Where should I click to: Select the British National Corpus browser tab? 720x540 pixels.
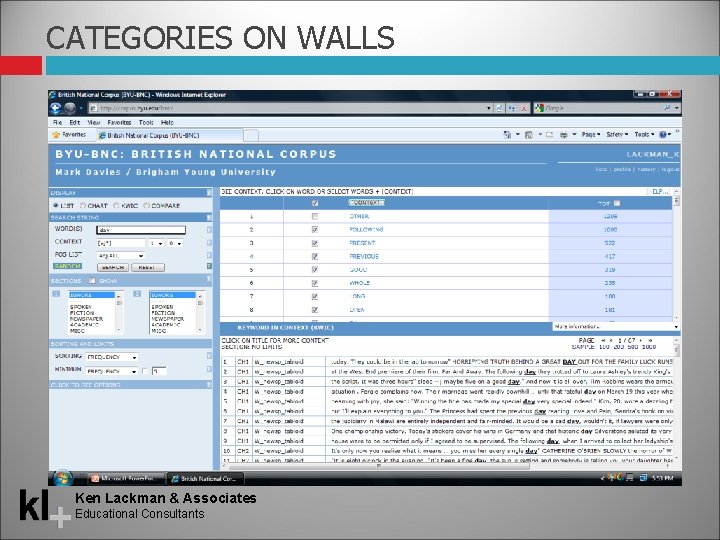point(169,135)
